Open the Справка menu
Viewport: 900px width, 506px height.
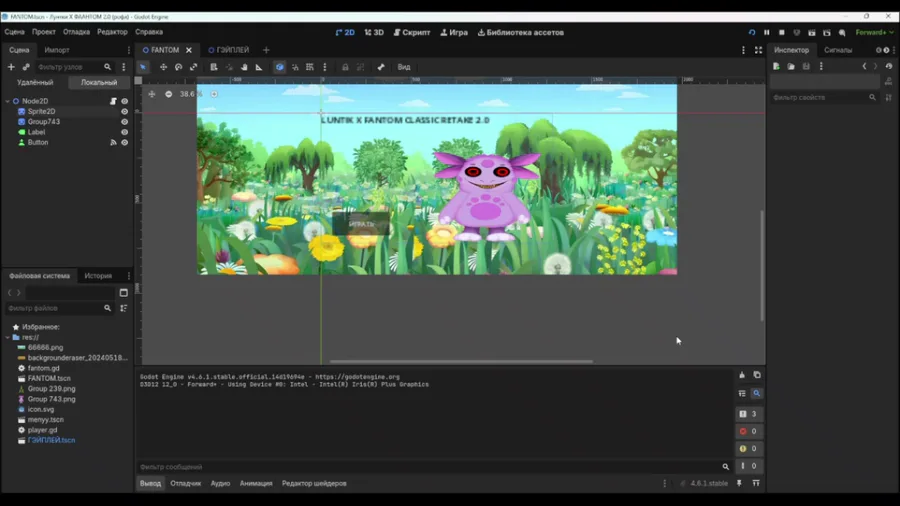pyautogui.click(x=149, y=33)
